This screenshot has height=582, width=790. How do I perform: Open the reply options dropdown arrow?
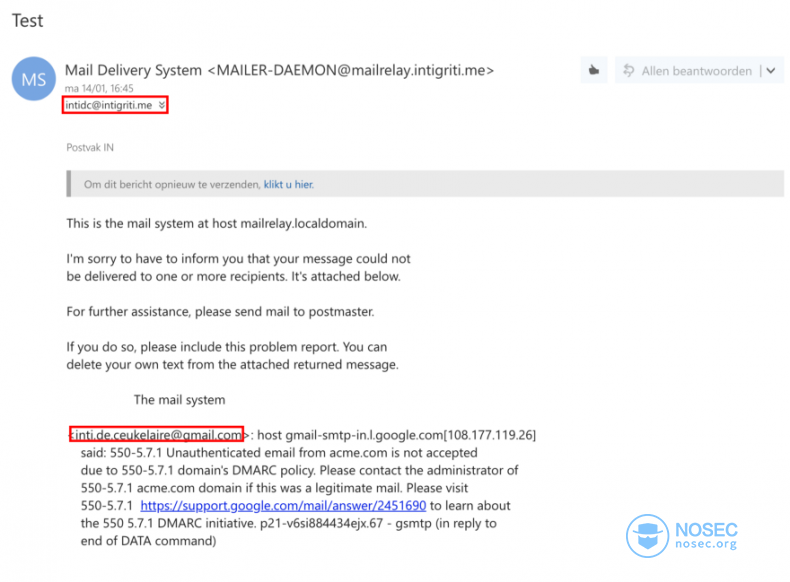(771, 71)
